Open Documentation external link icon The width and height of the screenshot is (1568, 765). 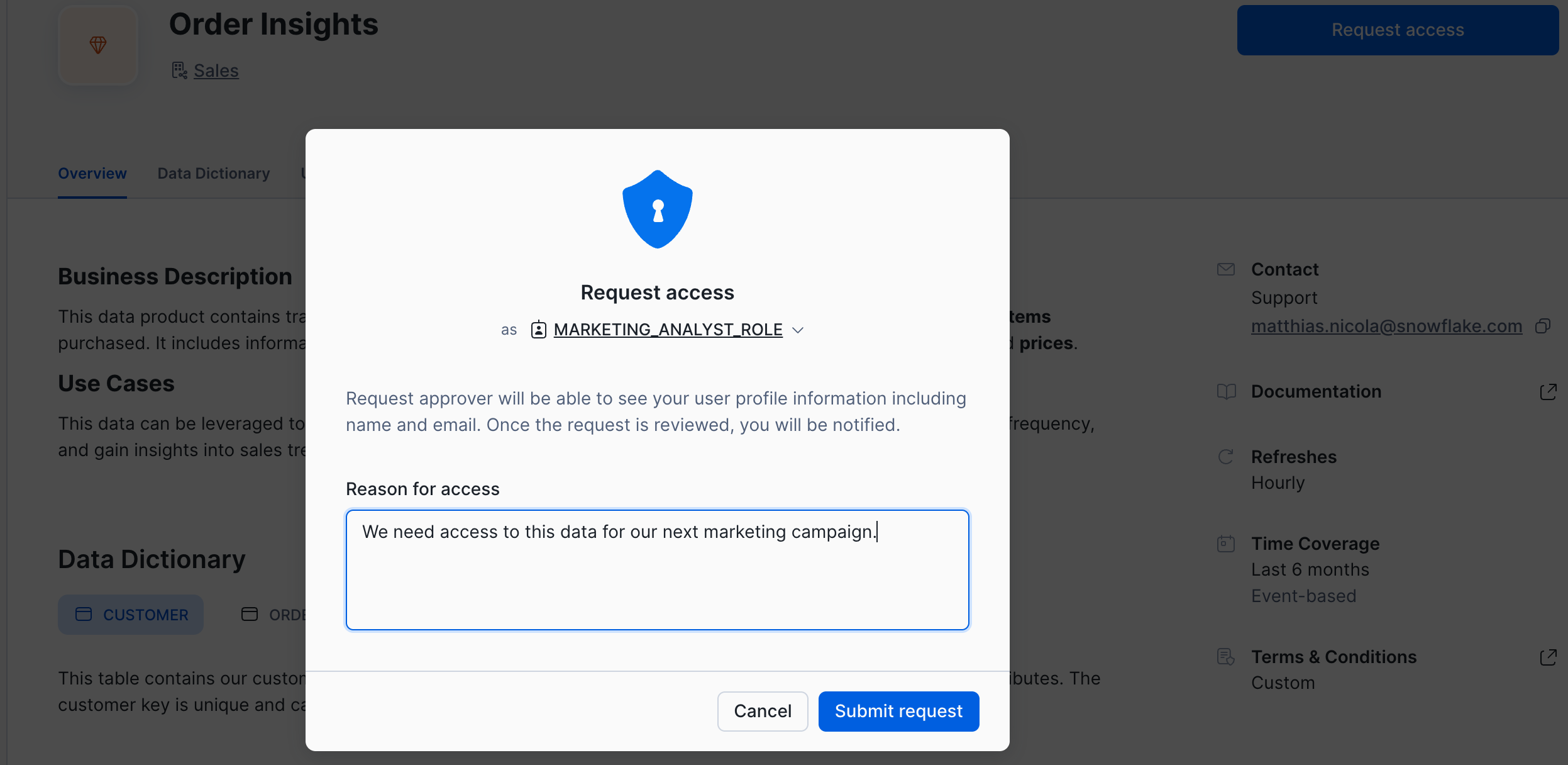(1548, 392)
